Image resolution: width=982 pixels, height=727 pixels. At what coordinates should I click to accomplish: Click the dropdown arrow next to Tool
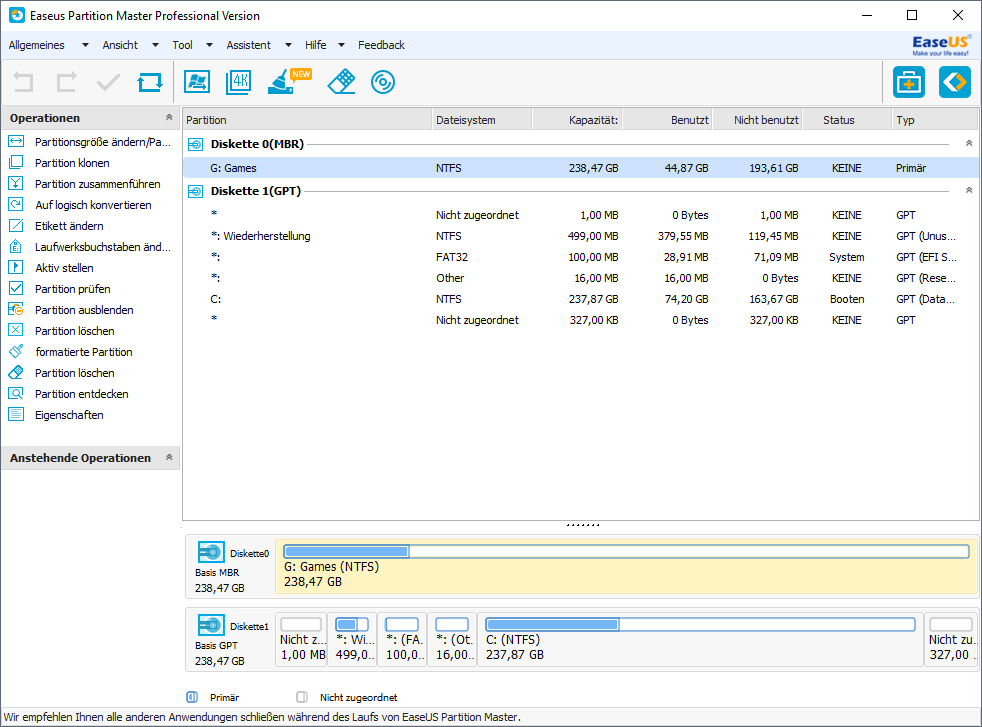pyautogui.click(x=209, y=45)
